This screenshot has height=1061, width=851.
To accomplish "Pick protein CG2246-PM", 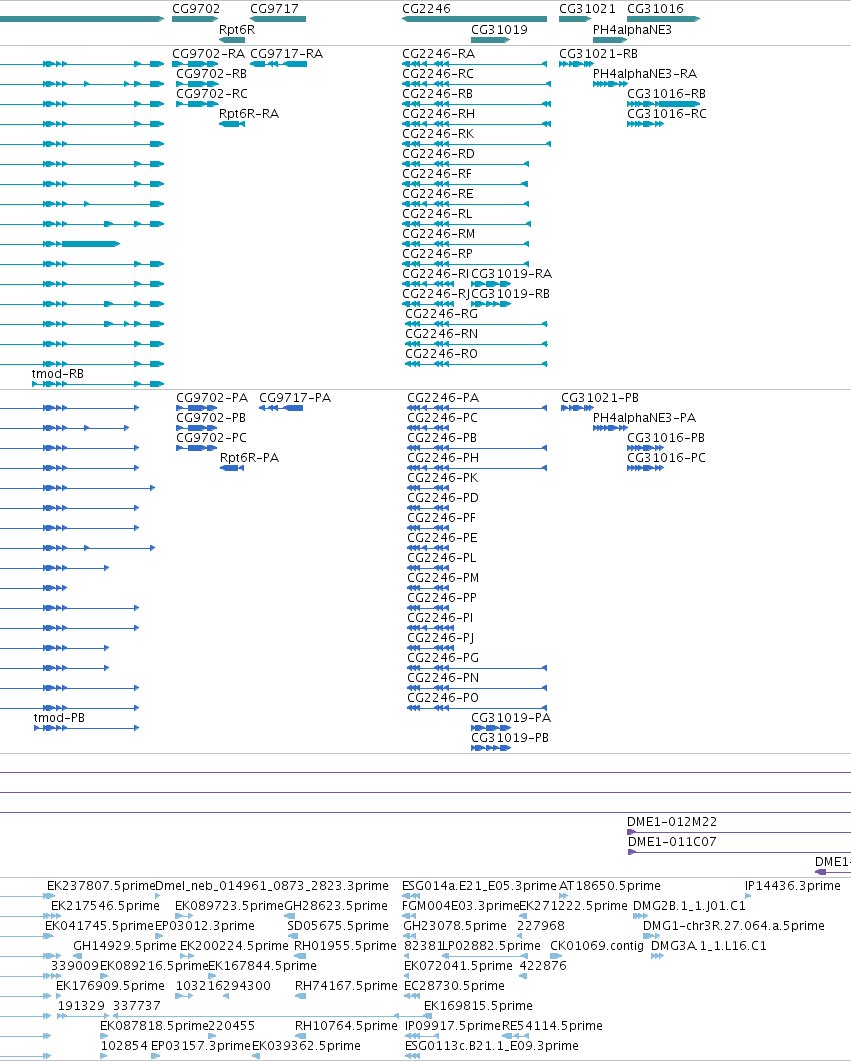I will click(x=443, y=578).
